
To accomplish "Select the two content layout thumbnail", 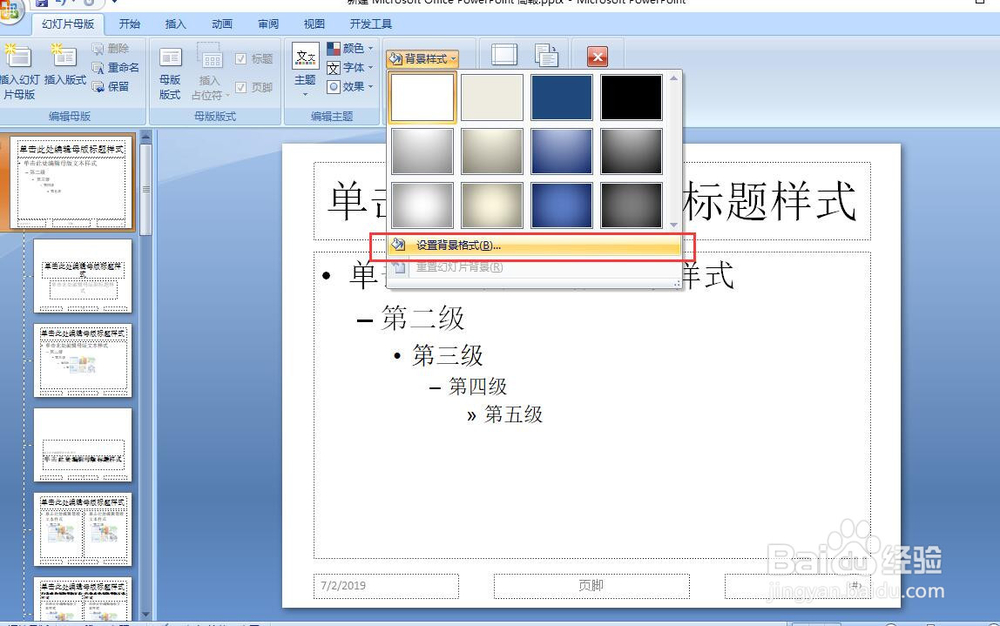I will [x=83, y=529].
